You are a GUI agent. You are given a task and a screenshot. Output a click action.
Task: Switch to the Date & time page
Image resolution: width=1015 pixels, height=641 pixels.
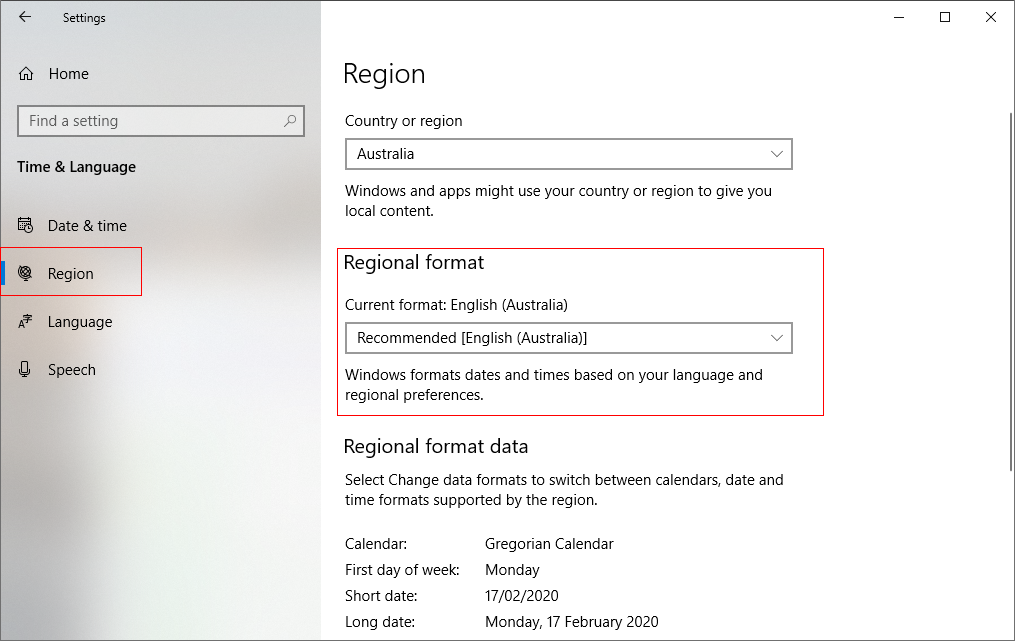[x=87, y=225]
